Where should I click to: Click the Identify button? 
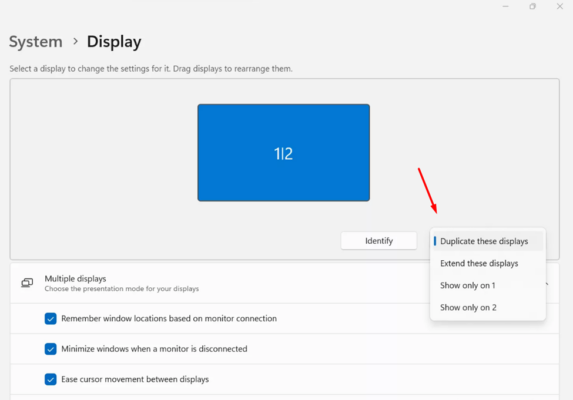[x=379, y=241]
